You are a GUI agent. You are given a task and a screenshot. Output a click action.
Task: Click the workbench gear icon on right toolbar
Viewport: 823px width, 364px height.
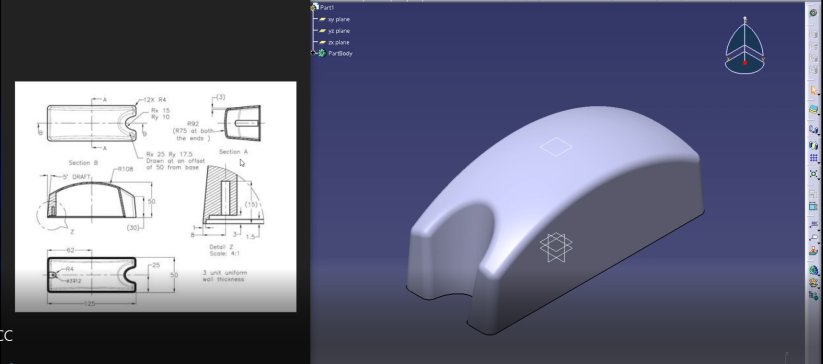pos(814,13)
